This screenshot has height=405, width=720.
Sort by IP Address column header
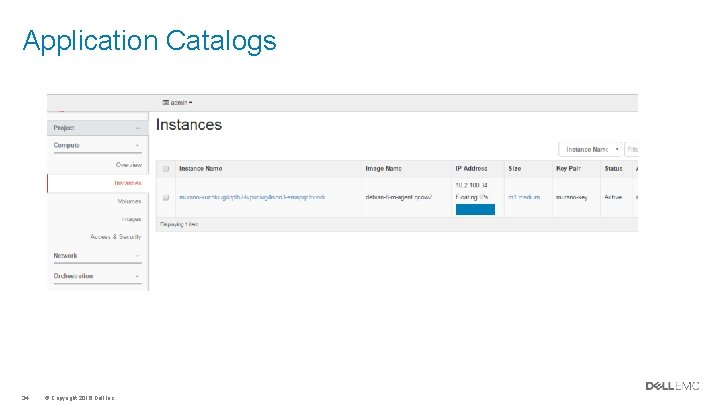pos(471,169)
